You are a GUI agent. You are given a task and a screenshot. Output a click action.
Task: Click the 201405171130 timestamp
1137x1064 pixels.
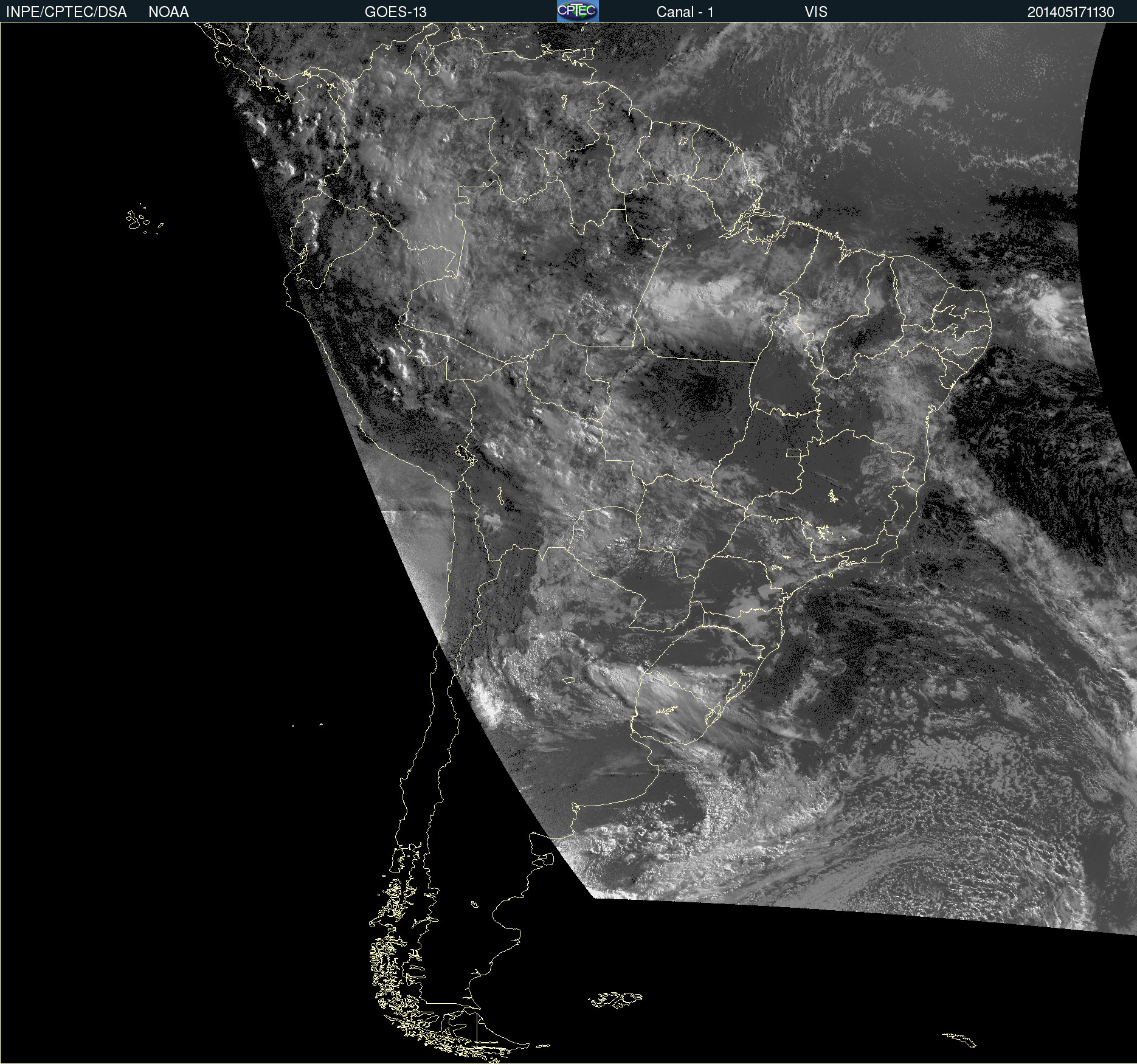pyautogui.click(x=1071, y=12)
